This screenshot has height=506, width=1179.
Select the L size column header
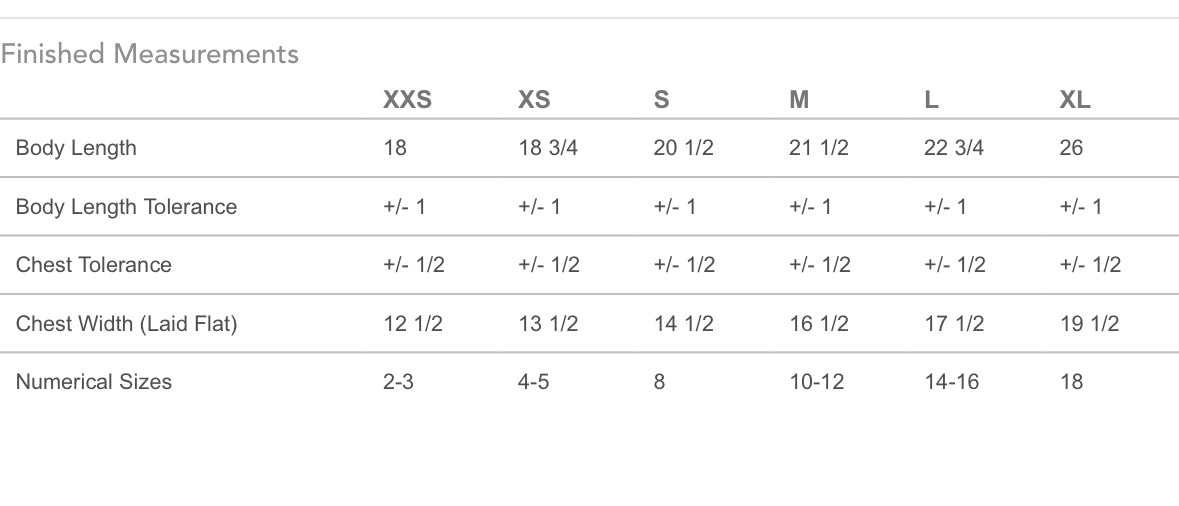931,100
